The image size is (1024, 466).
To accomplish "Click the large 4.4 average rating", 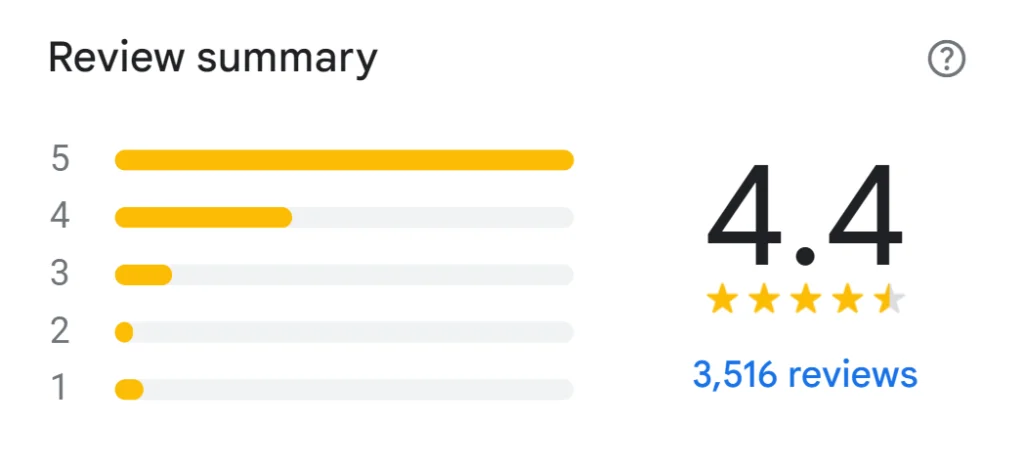I will pyautogui.click(x=804, y=219).
